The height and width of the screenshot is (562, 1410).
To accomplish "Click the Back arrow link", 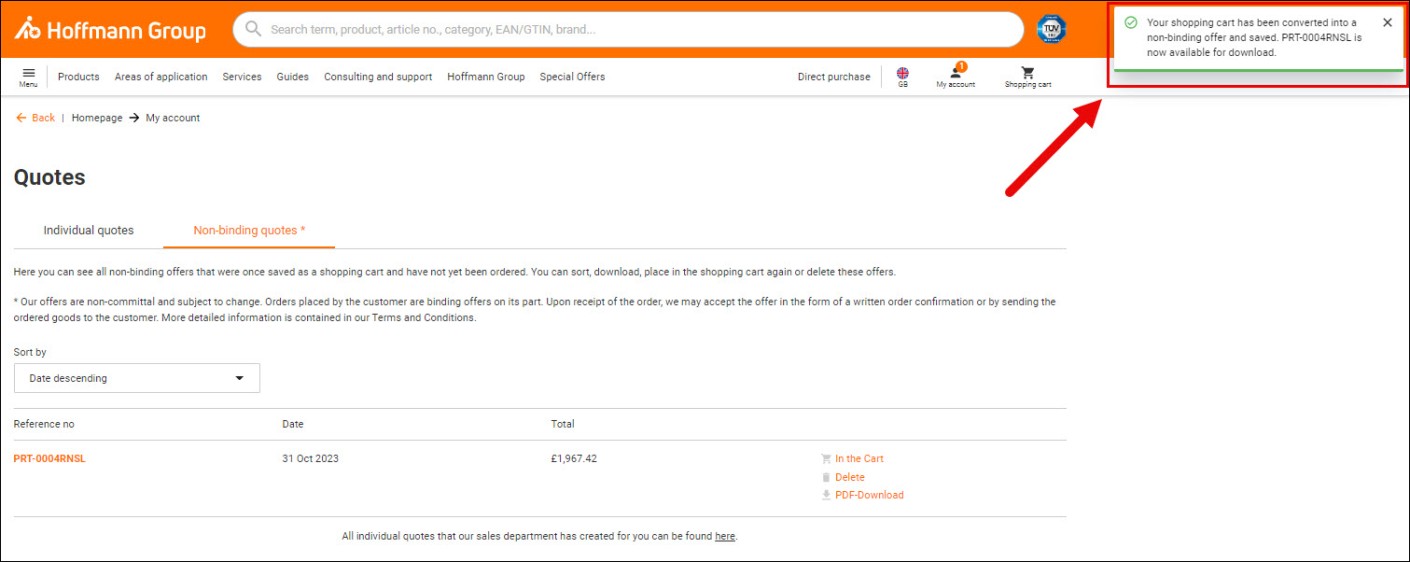I will (35, 118).
